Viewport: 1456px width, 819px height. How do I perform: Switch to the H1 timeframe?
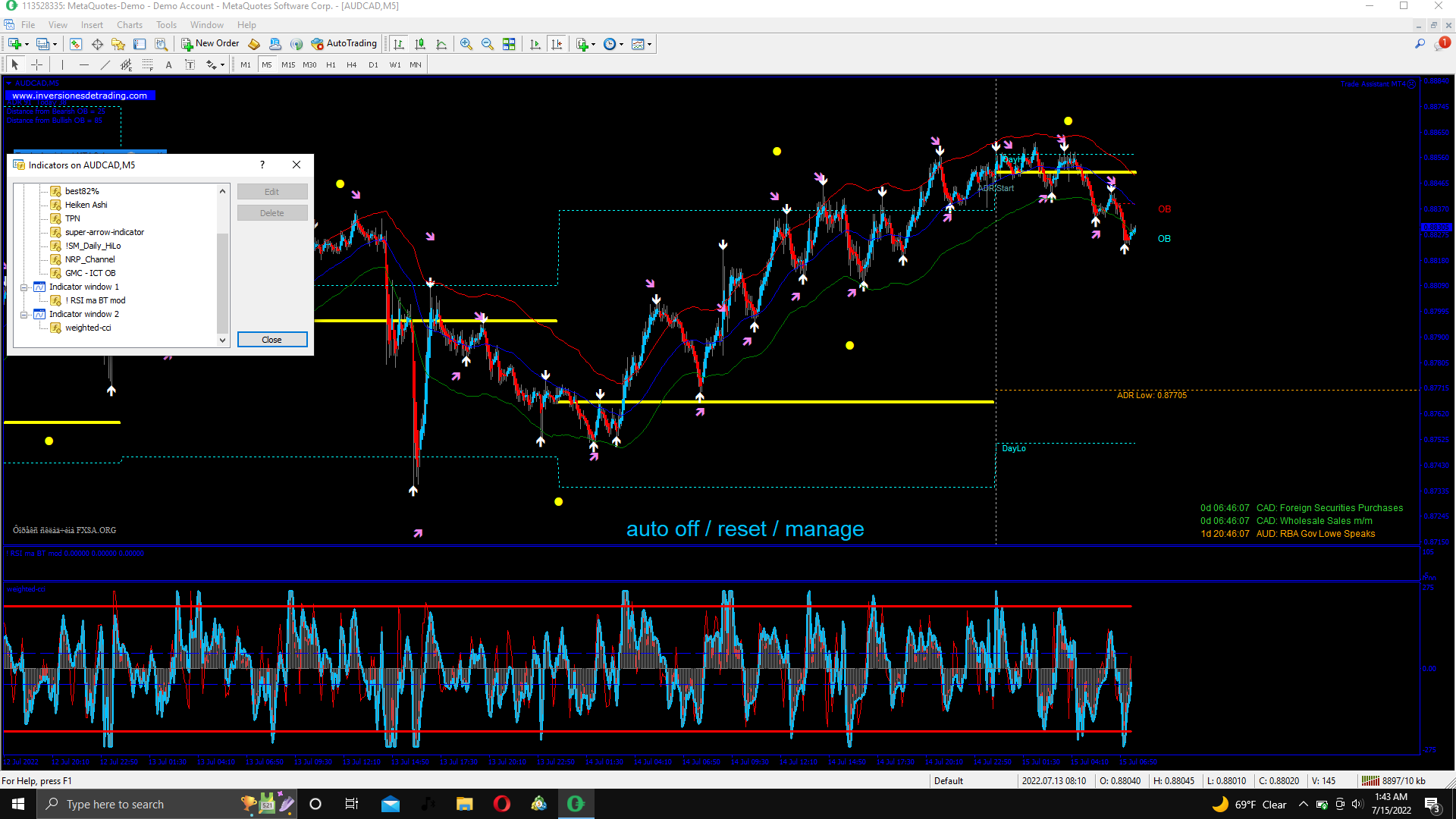pyautogui.click(x=331, y=65)
